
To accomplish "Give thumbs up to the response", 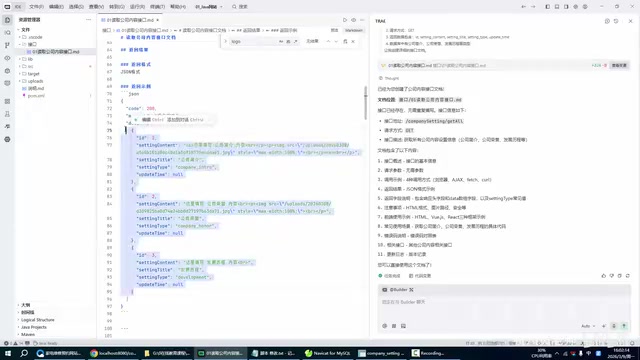I will (x=604, y=276).
